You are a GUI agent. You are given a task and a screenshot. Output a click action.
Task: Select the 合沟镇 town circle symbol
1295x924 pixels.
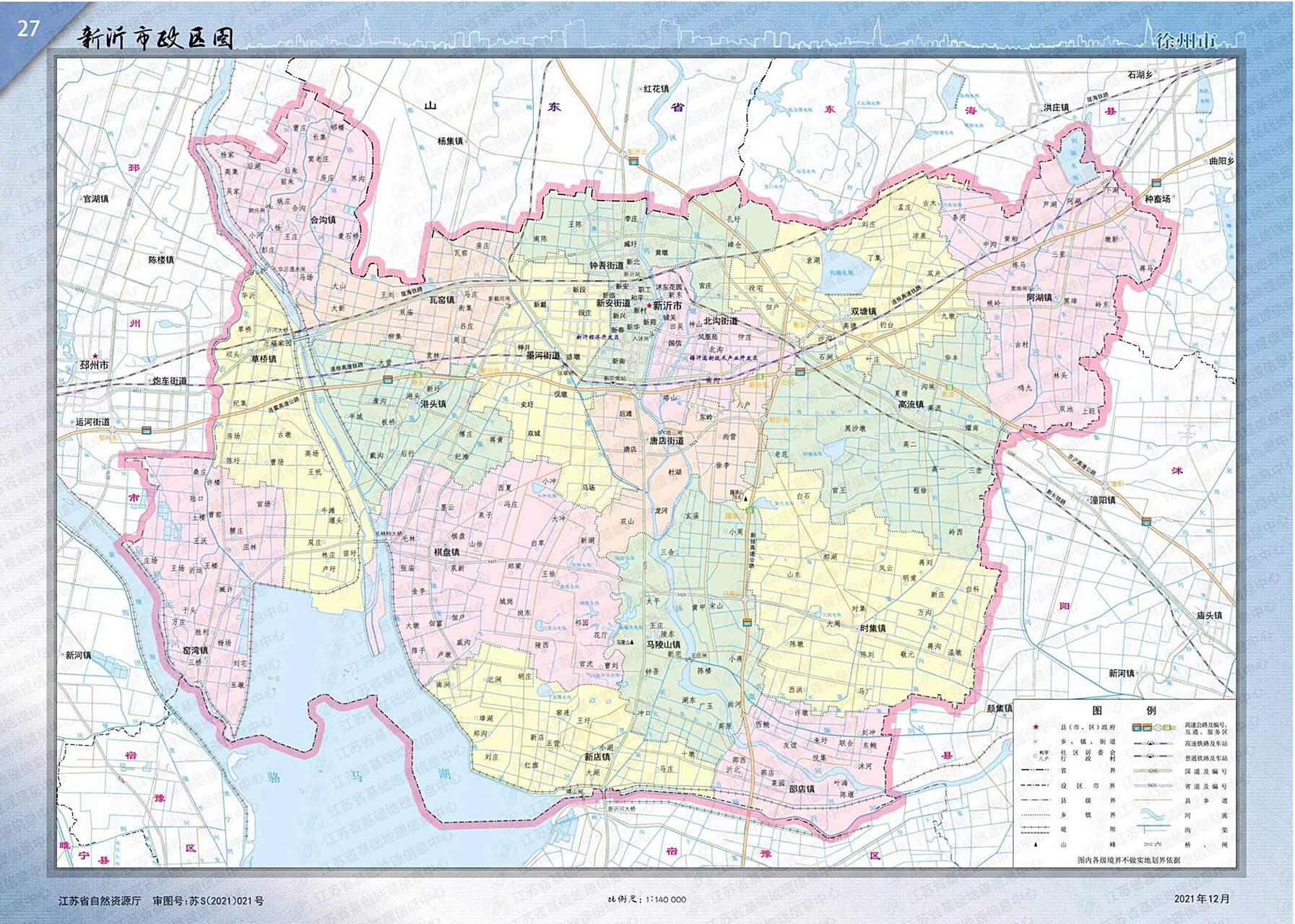(x=315, y=227)
